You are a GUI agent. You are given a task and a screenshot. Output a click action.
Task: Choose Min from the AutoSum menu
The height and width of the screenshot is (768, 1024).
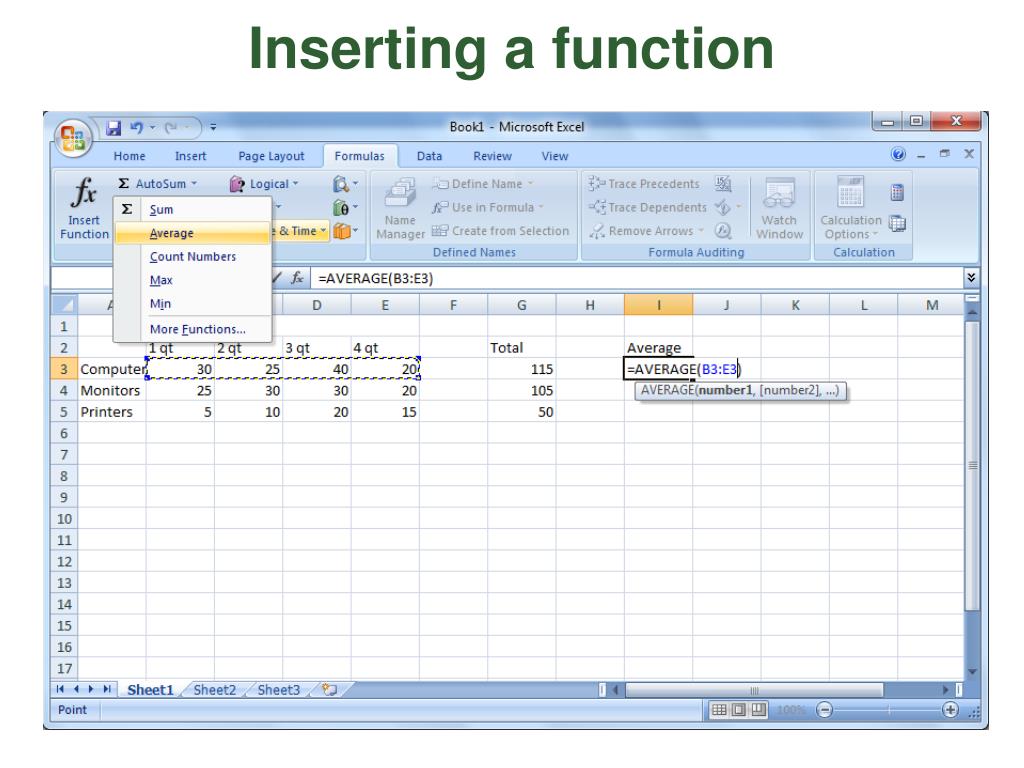coord(193,304)
